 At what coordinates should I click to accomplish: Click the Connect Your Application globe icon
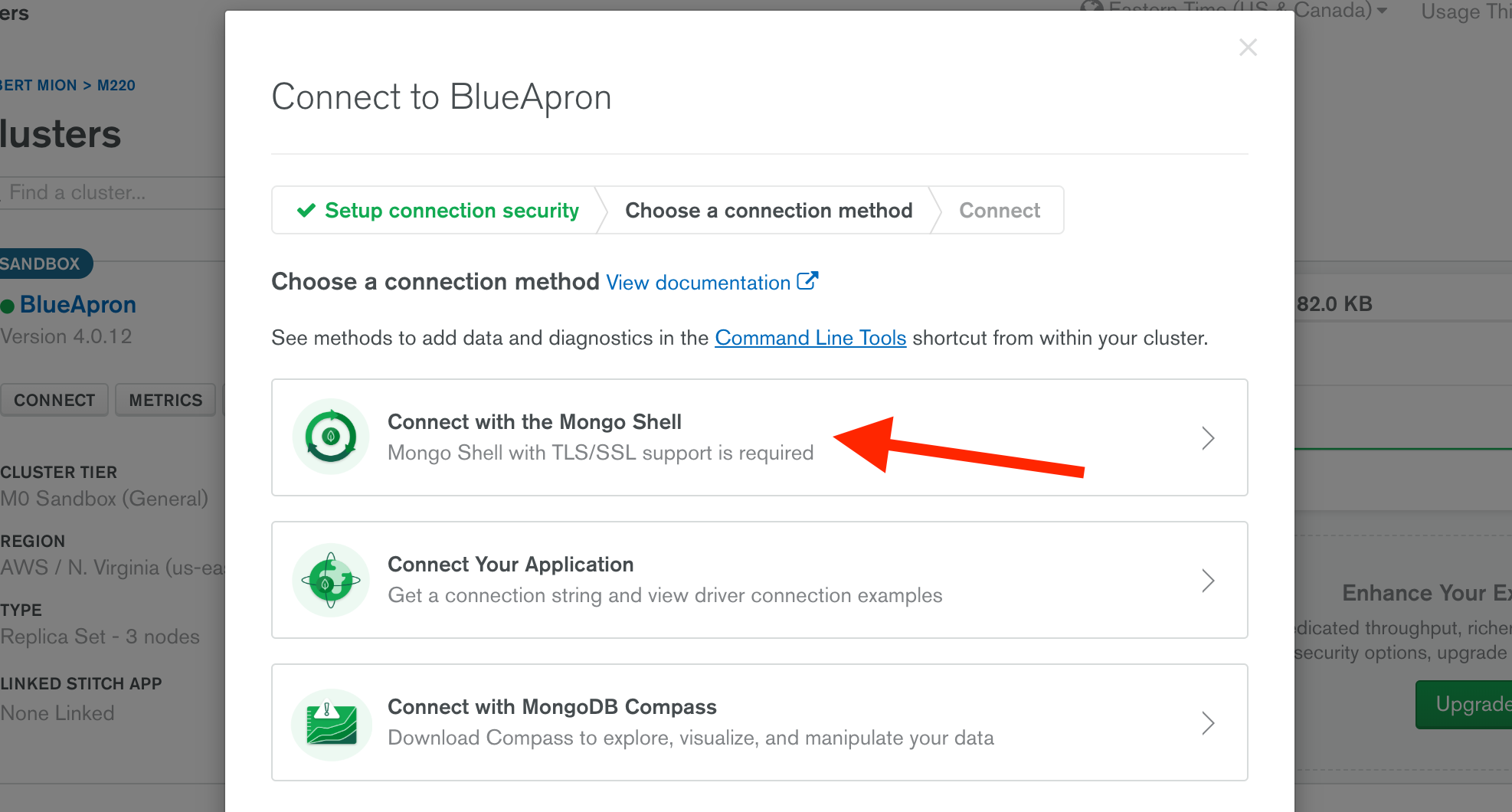pos(331,580)
